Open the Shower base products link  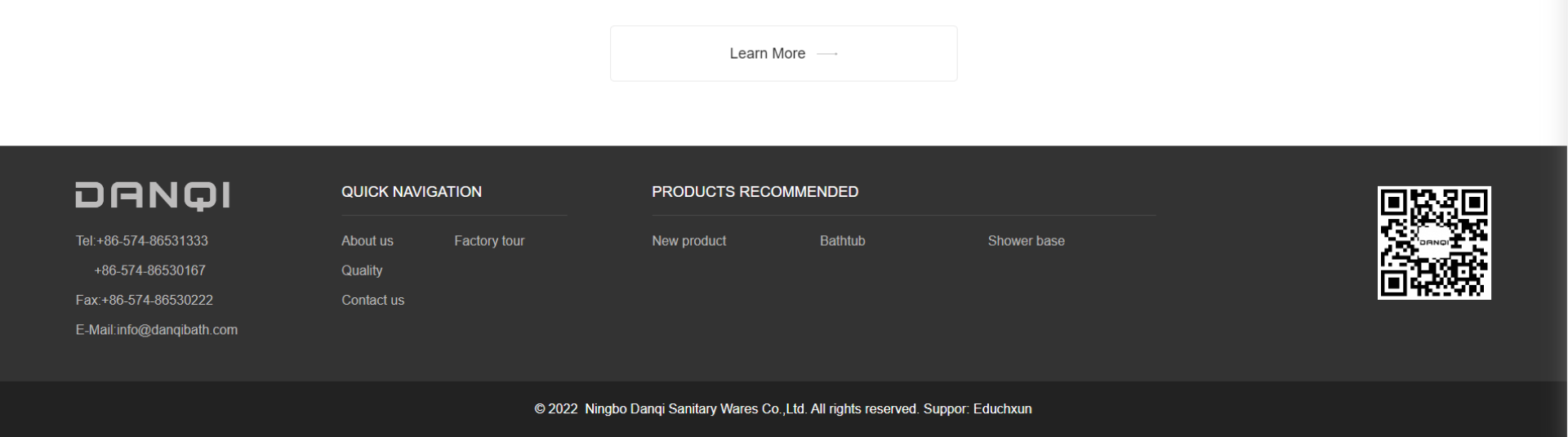tap(1026, 241)
